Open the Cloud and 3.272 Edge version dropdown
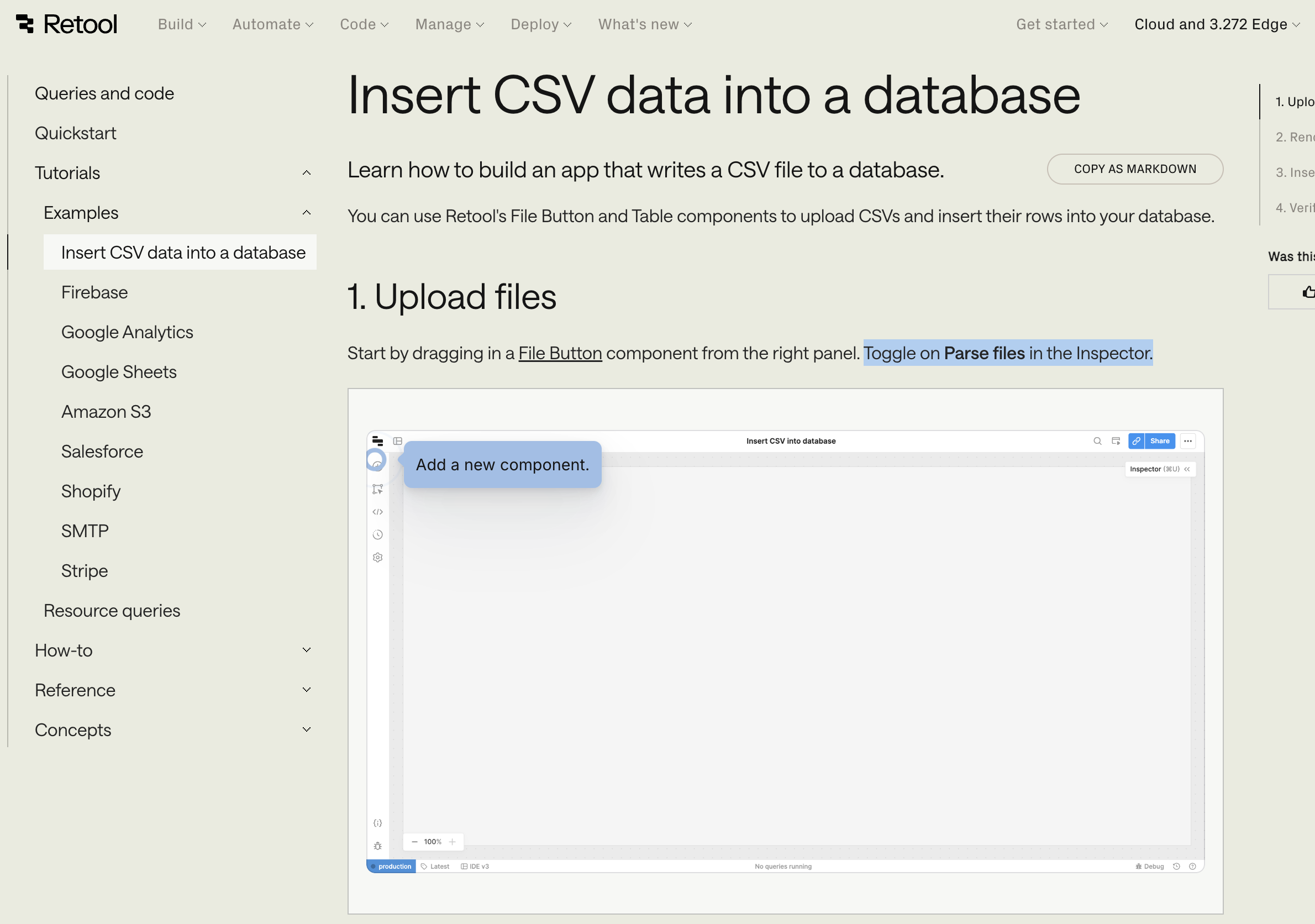The width and height of the screenshot is (1315, 924). [x=1217, y=25]
